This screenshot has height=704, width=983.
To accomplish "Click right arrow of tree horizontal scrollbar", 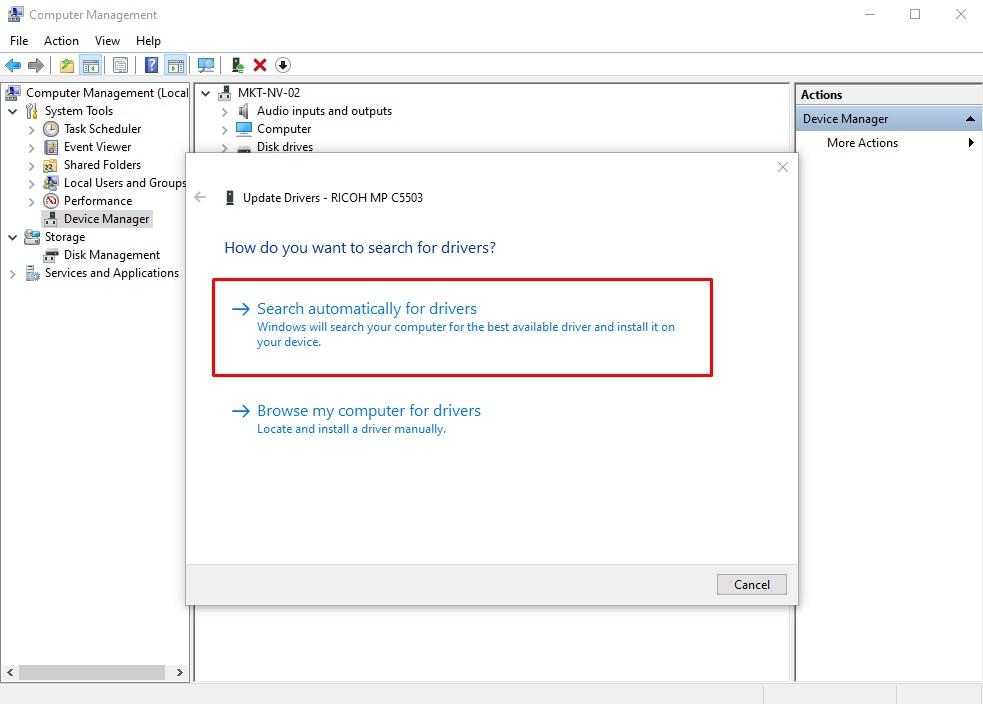I will point(180,673).
